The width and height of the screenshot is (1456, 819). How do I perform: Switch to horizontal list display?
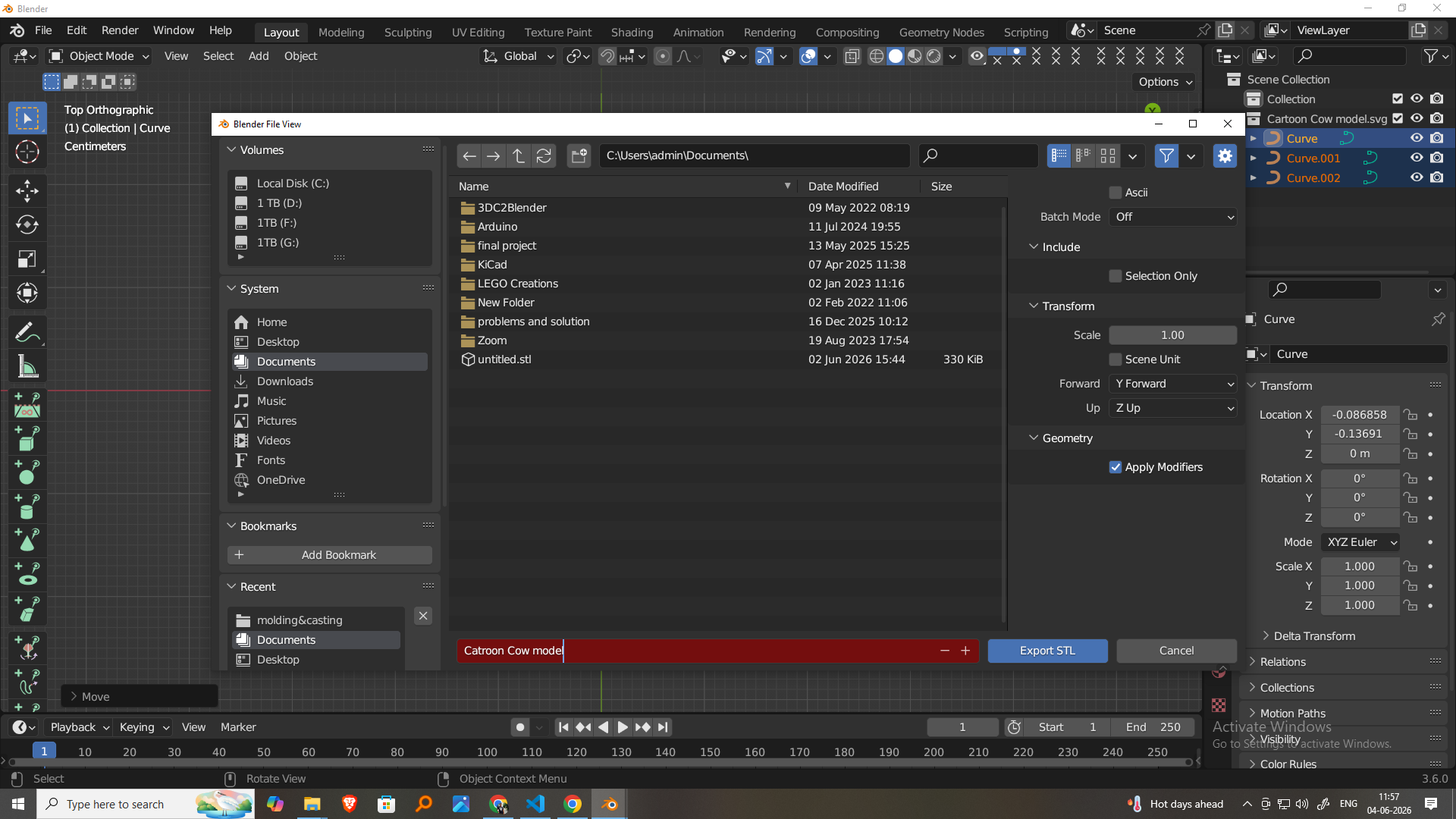1084,156
